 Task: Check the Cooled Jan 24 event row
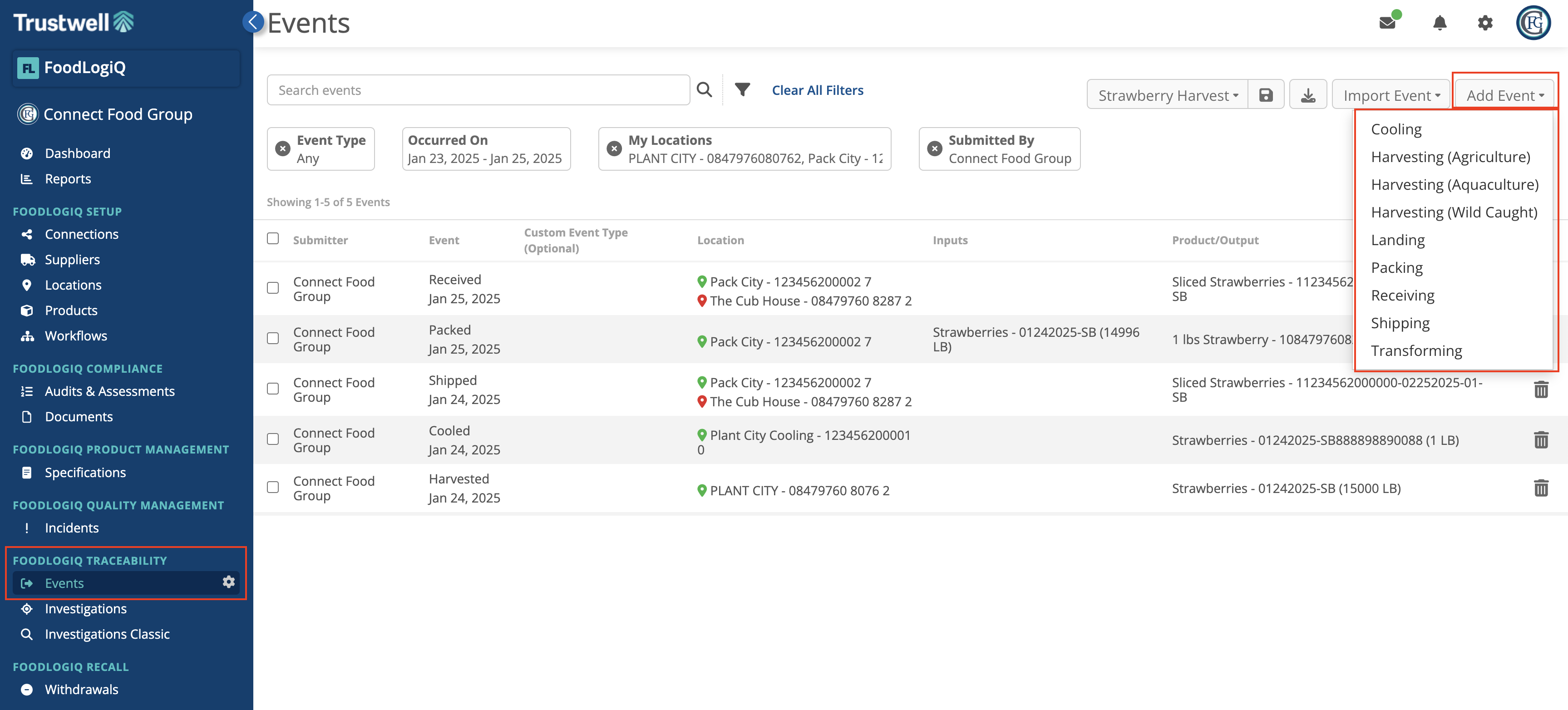point(273,439)
